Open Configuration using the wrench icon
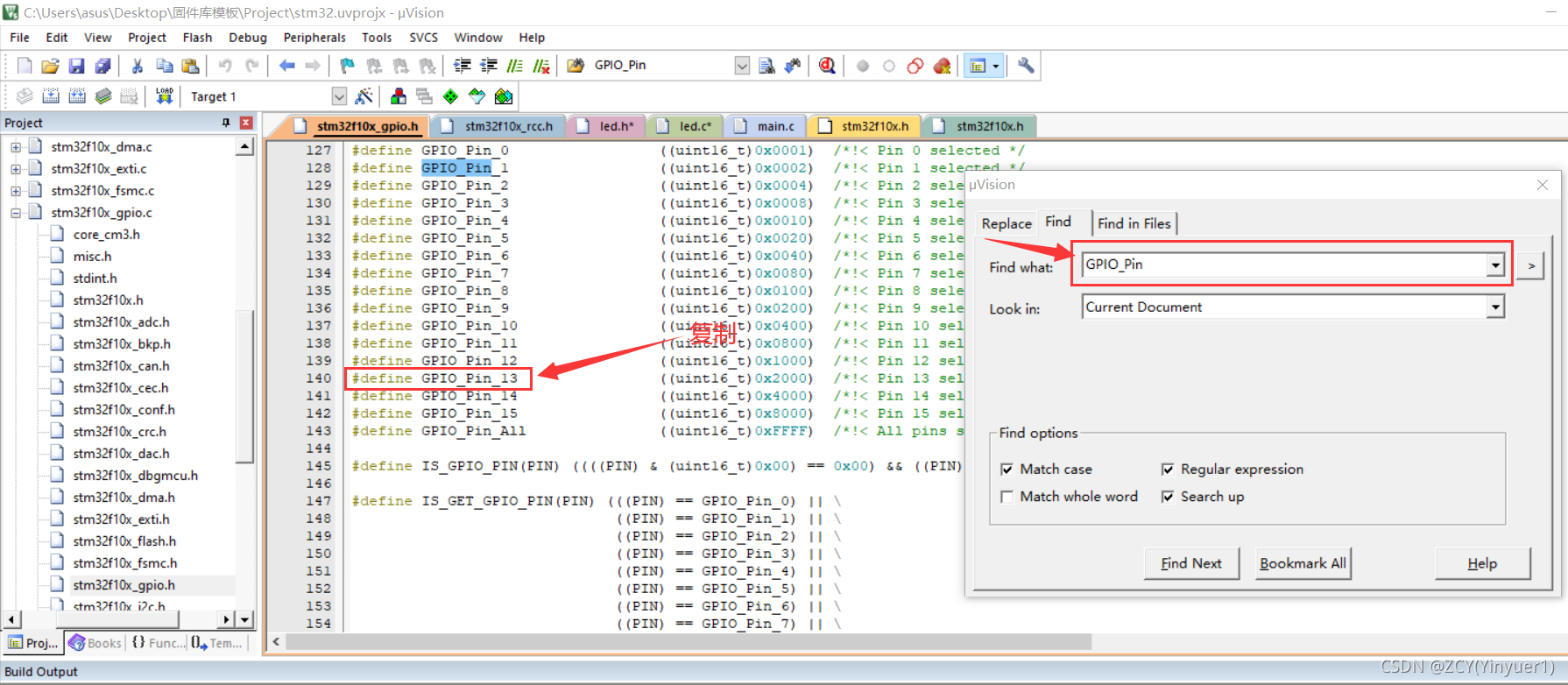Screen dimensions: 1568x685 [1026, 66]
